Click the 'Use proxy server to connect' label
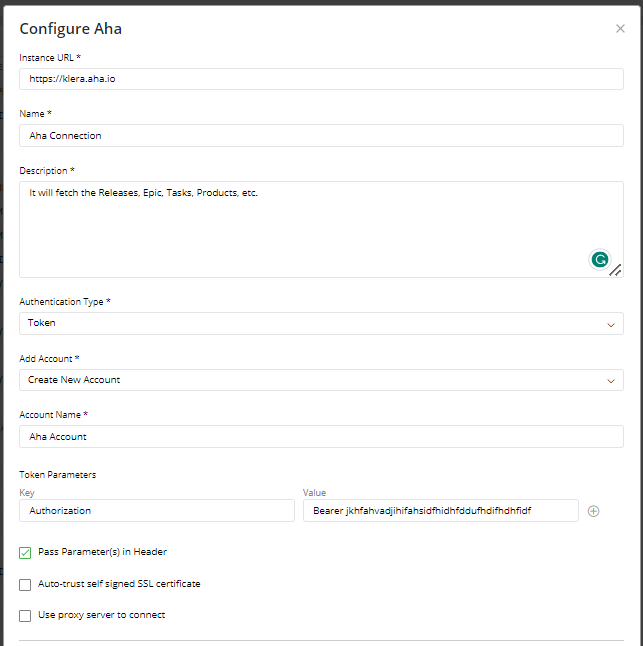 (101, 615)
